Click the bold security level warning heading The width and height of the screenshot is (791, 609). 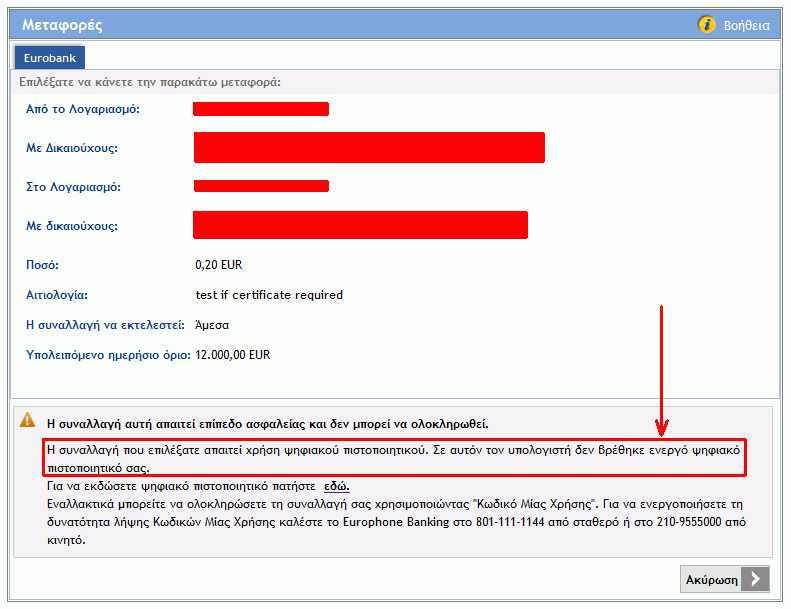(x=267, y=424)
